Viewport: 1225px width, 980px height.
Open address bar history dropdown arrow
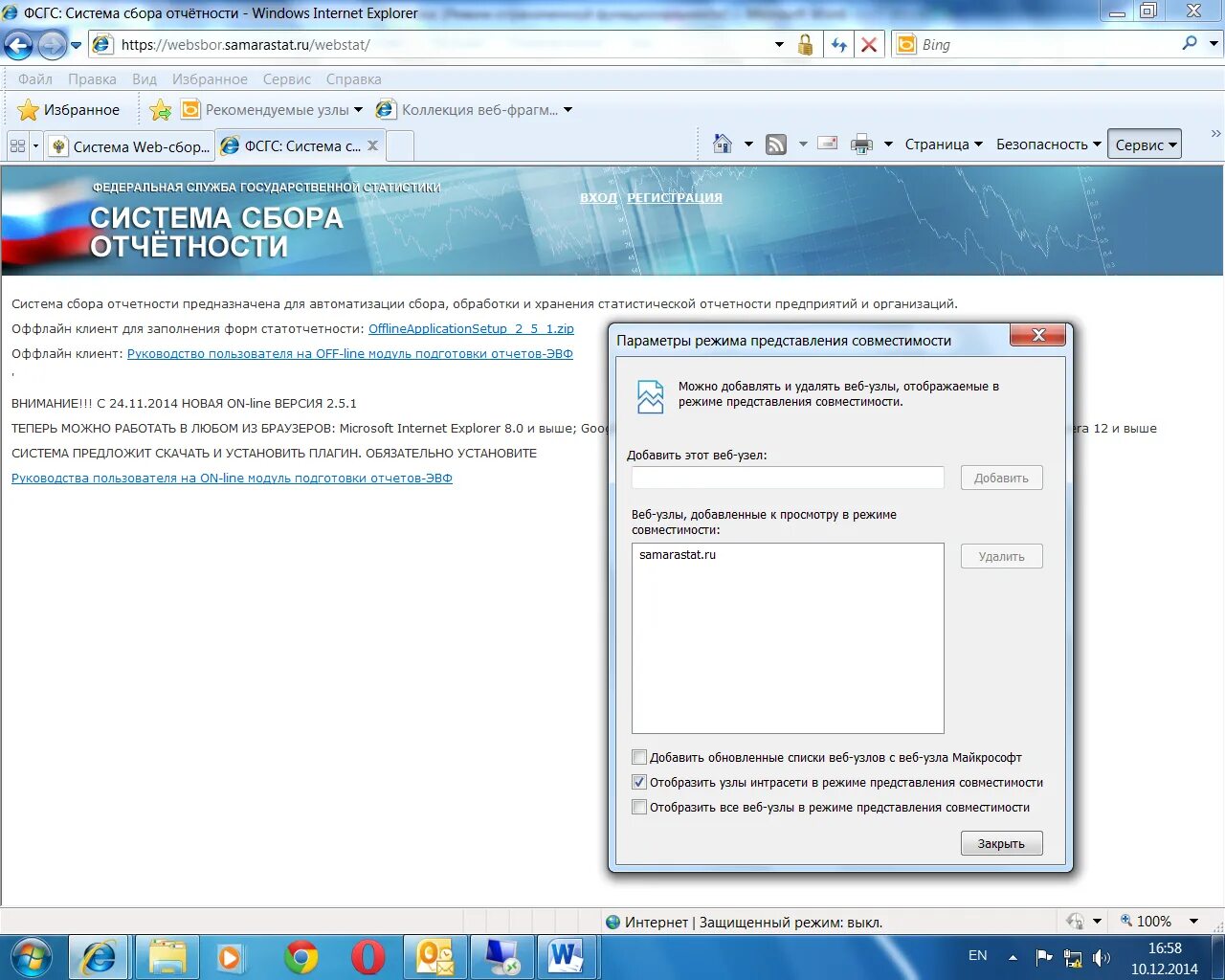coord(779,44)
